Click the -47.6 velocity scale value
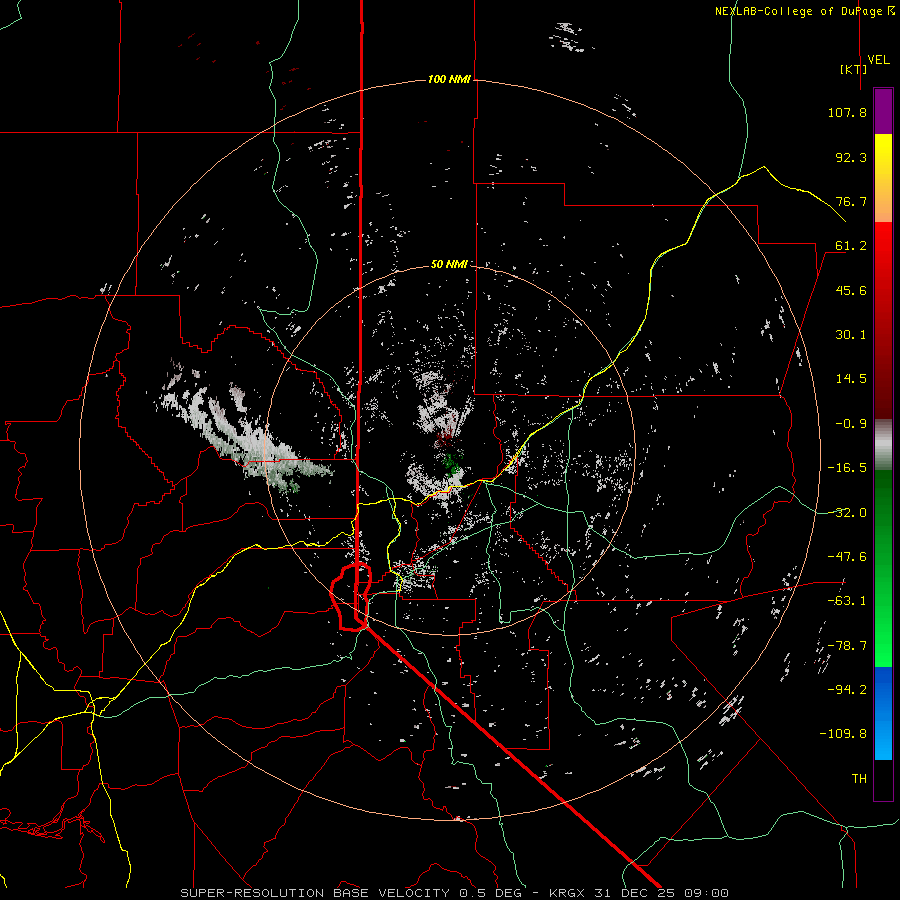Viewport: 900px width, 900px height. pyautogui.click(x=847, y=557)
